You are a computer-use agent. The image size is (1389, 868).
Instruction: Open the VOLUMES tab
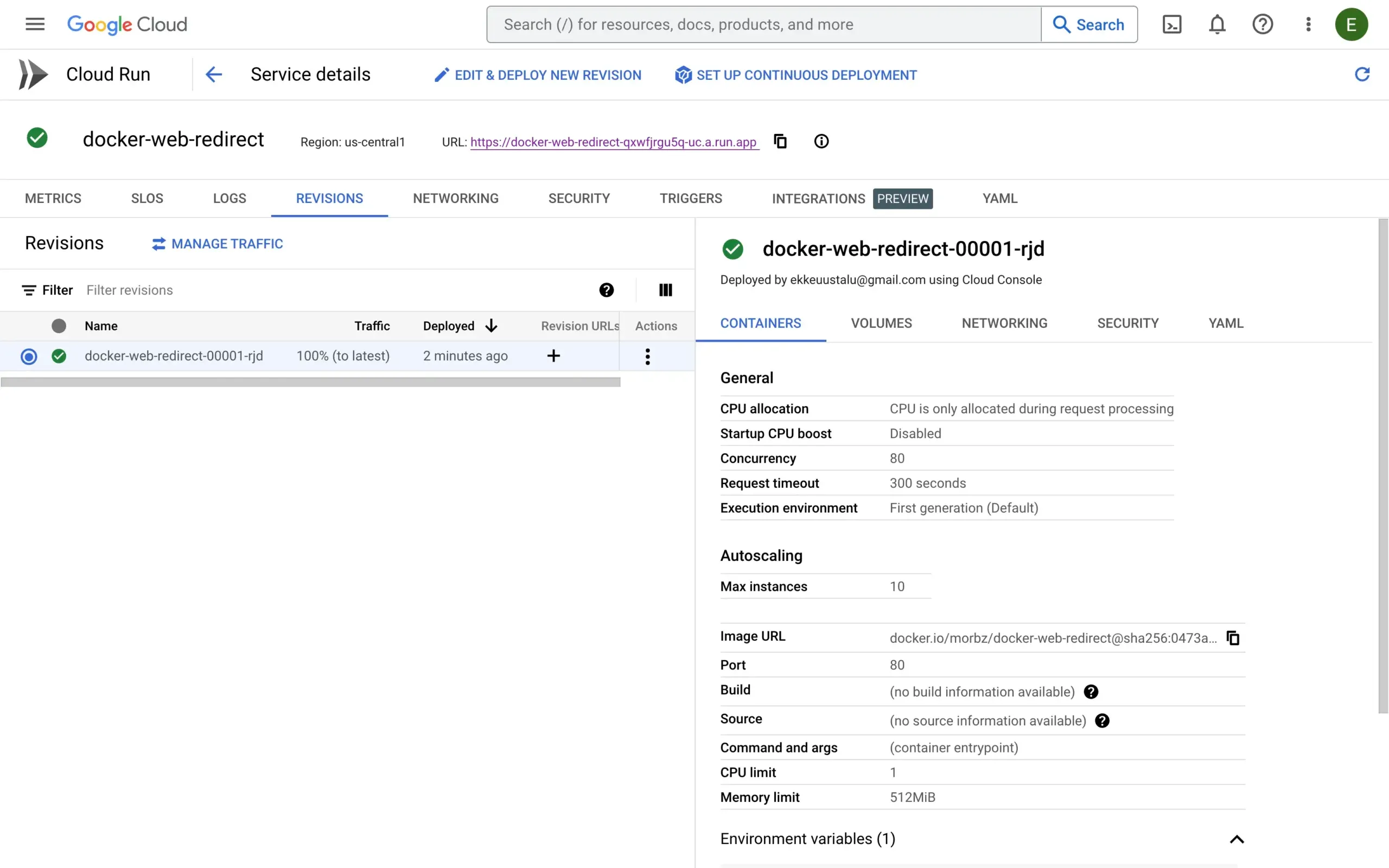click(x=881, y=323)
